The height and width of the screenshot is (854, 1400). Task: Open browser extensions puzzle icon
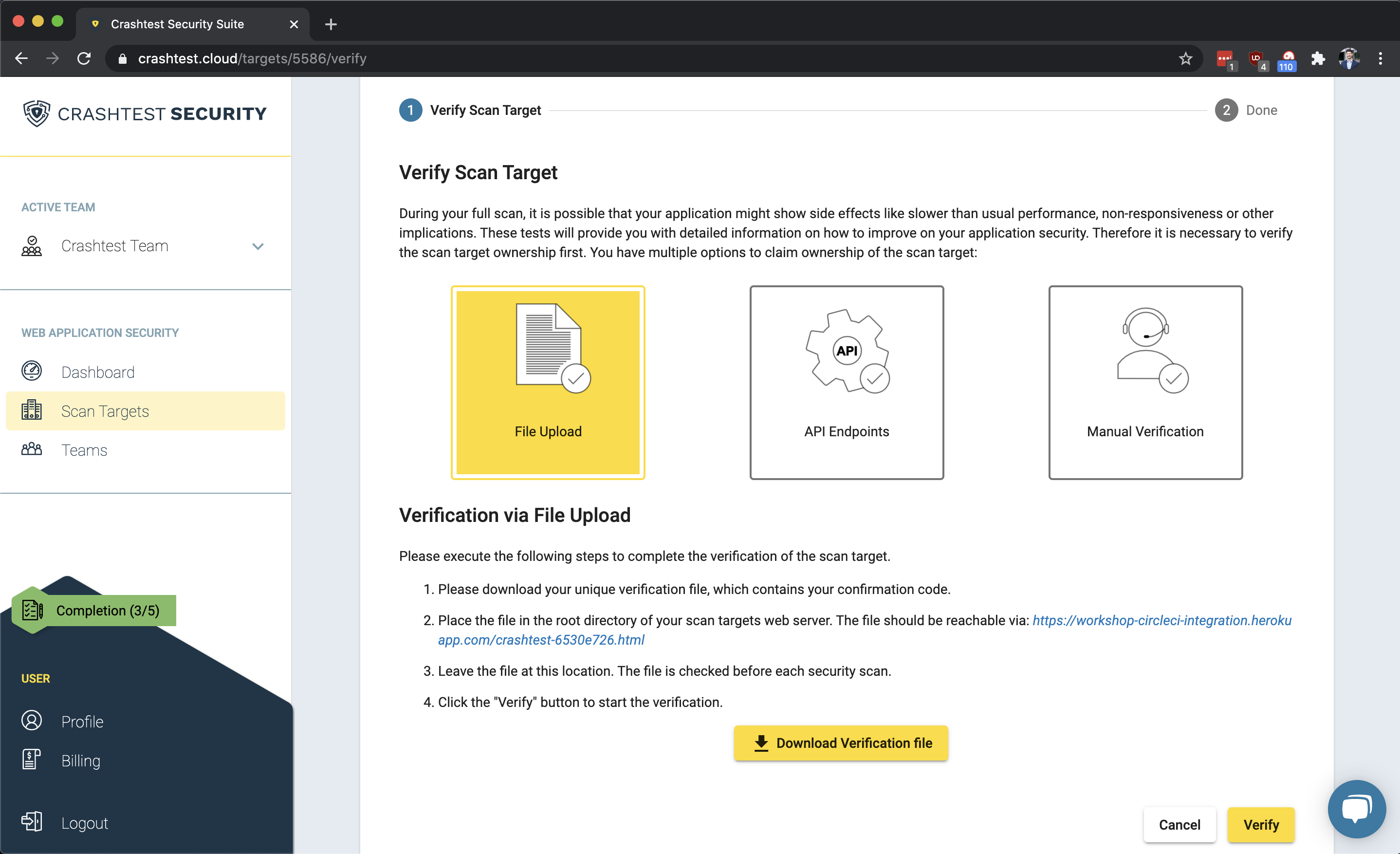click(1318, 58)
